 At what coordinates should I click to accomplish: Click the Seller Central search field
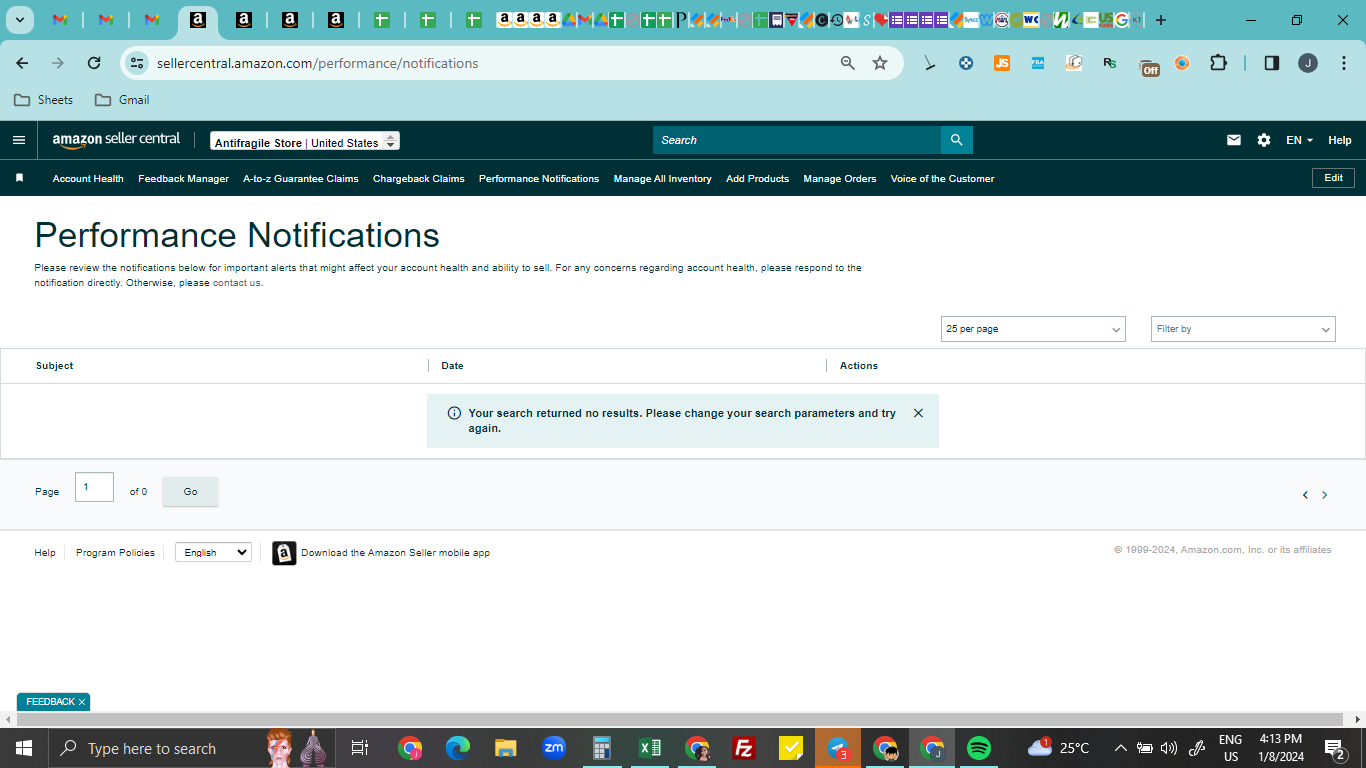pyautogui.click(x=797, y=140)
